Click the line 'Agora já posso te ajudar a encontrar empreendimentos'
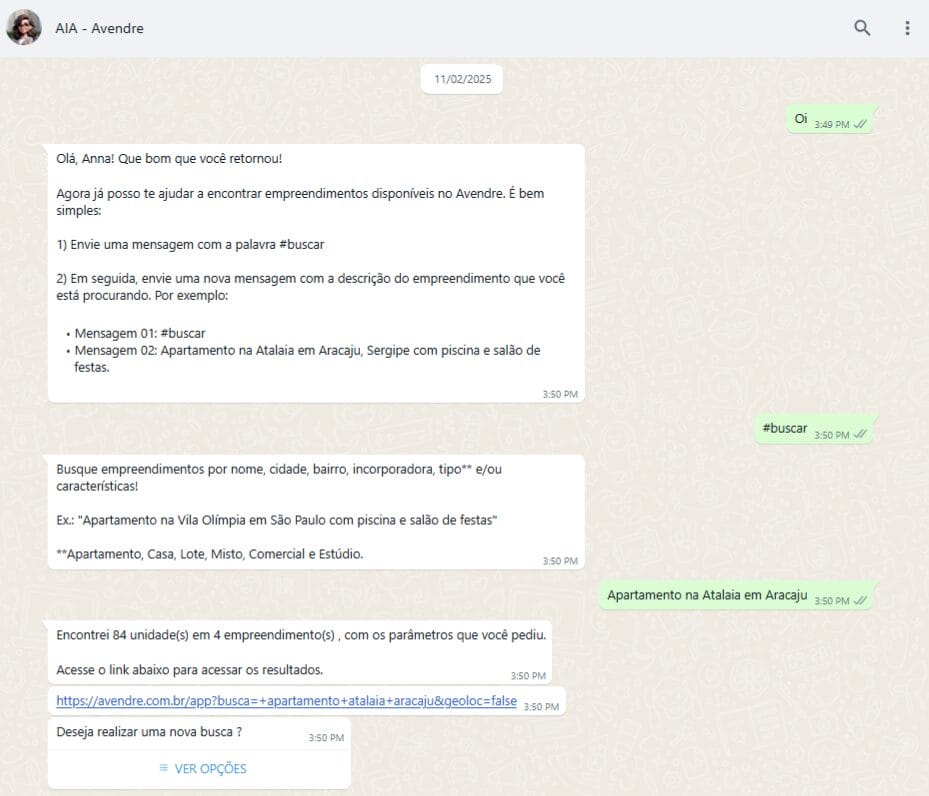Viewport: 929px width, 796px height. [x=300, y=202]
